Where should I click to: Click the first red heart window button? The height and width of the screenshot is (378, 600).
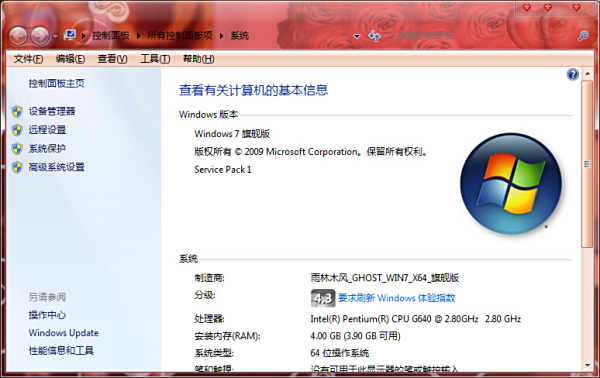point(527,7)
